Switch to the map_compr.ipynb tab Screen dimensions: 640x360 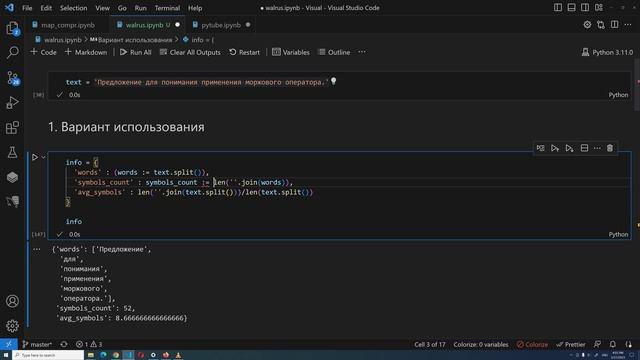tap(68, 25)
